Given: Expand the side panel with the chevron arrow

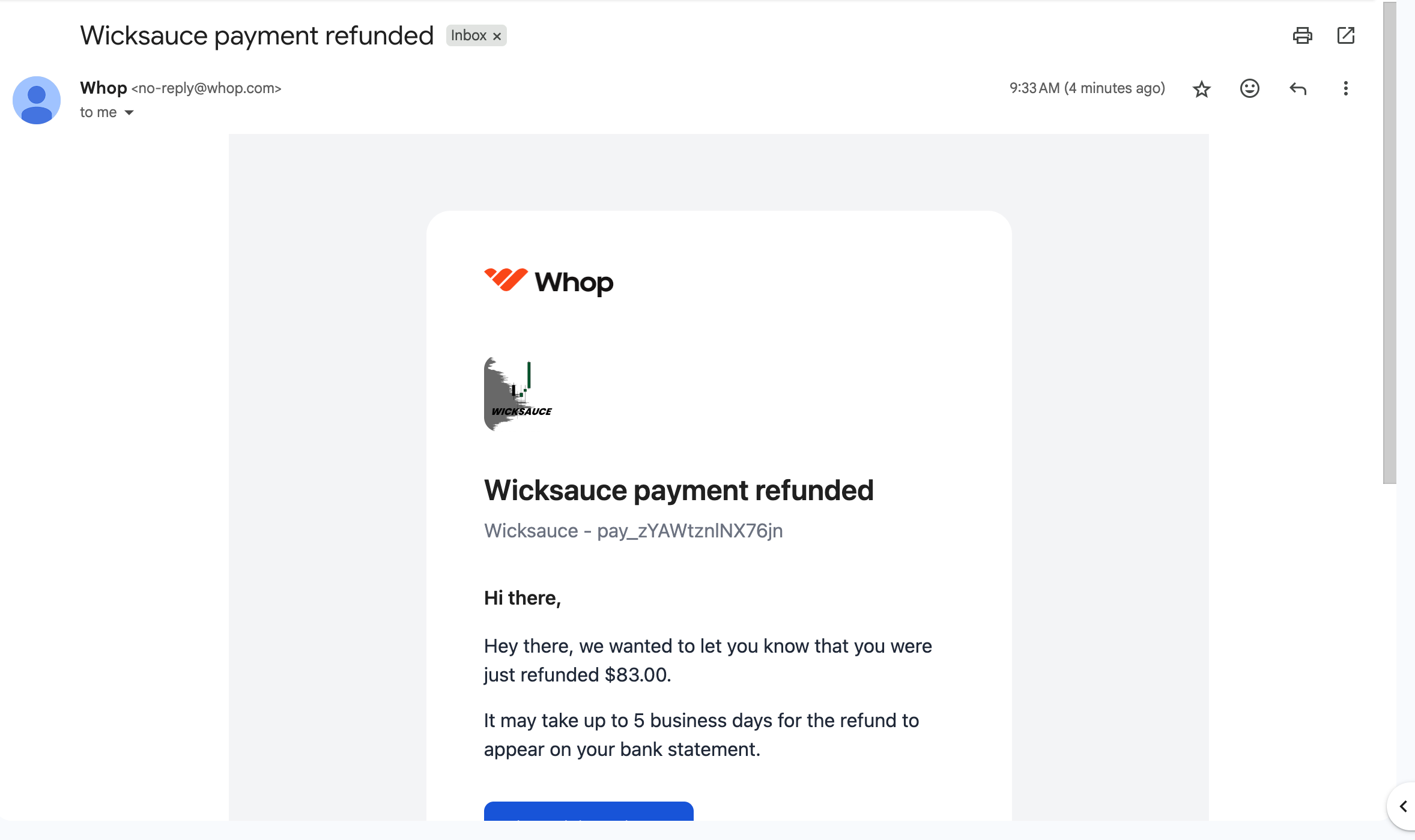Looking at the screenshot, I should [x=1403, y=806].
